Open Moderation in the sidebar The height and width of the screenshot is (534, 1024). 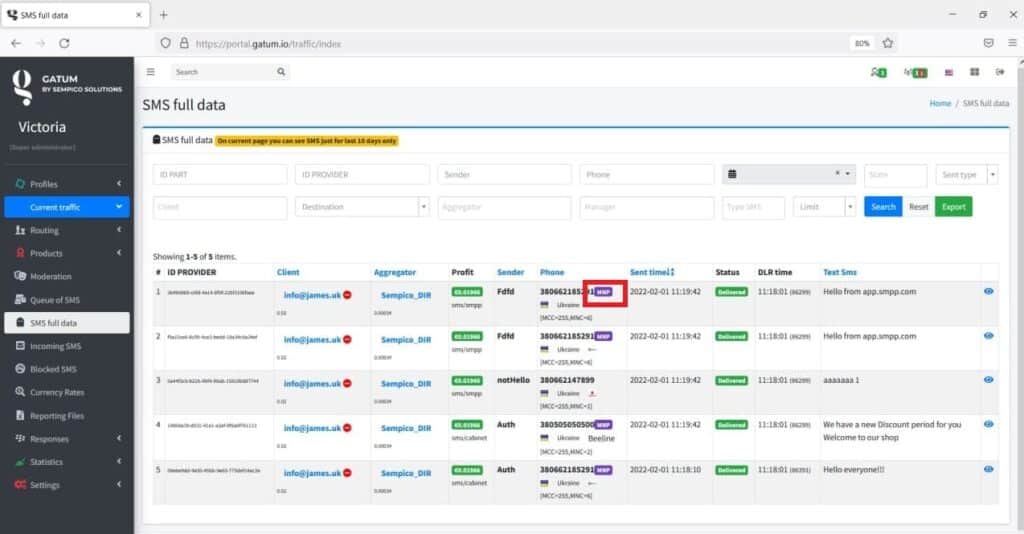(x=67, y=276)
